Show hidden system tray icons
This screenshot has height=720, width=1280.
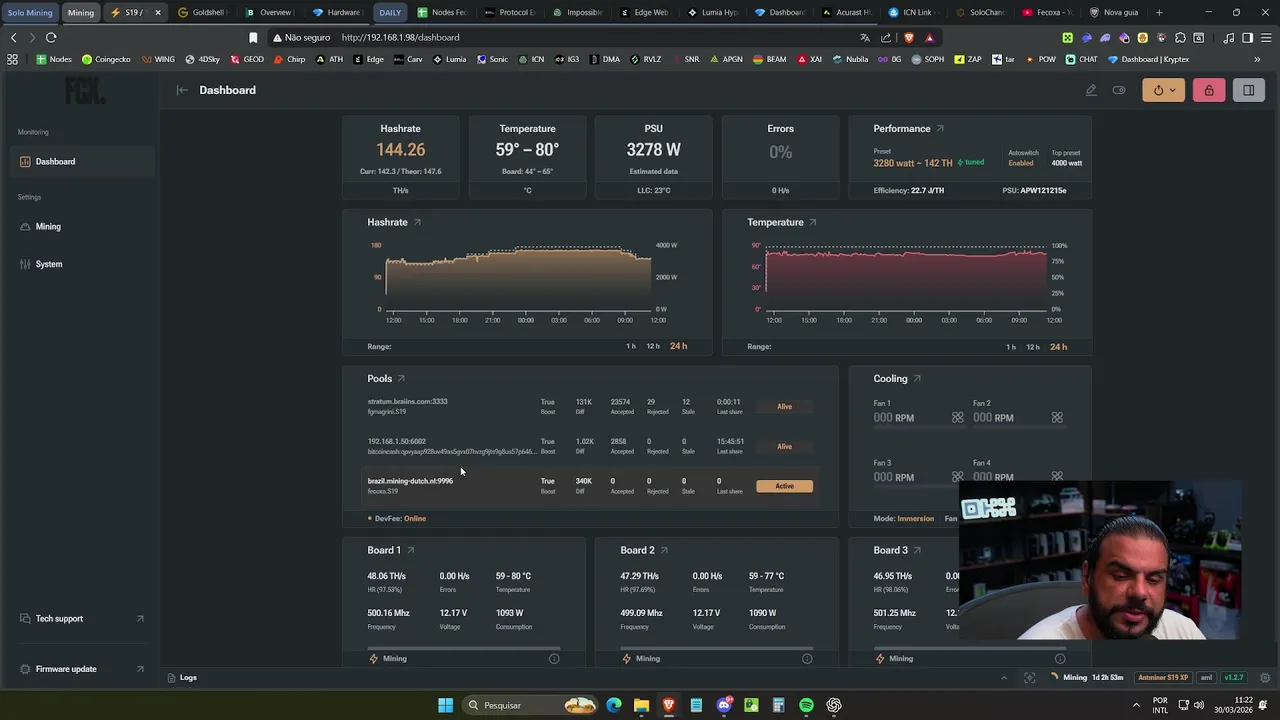[x=1136, y=705]
